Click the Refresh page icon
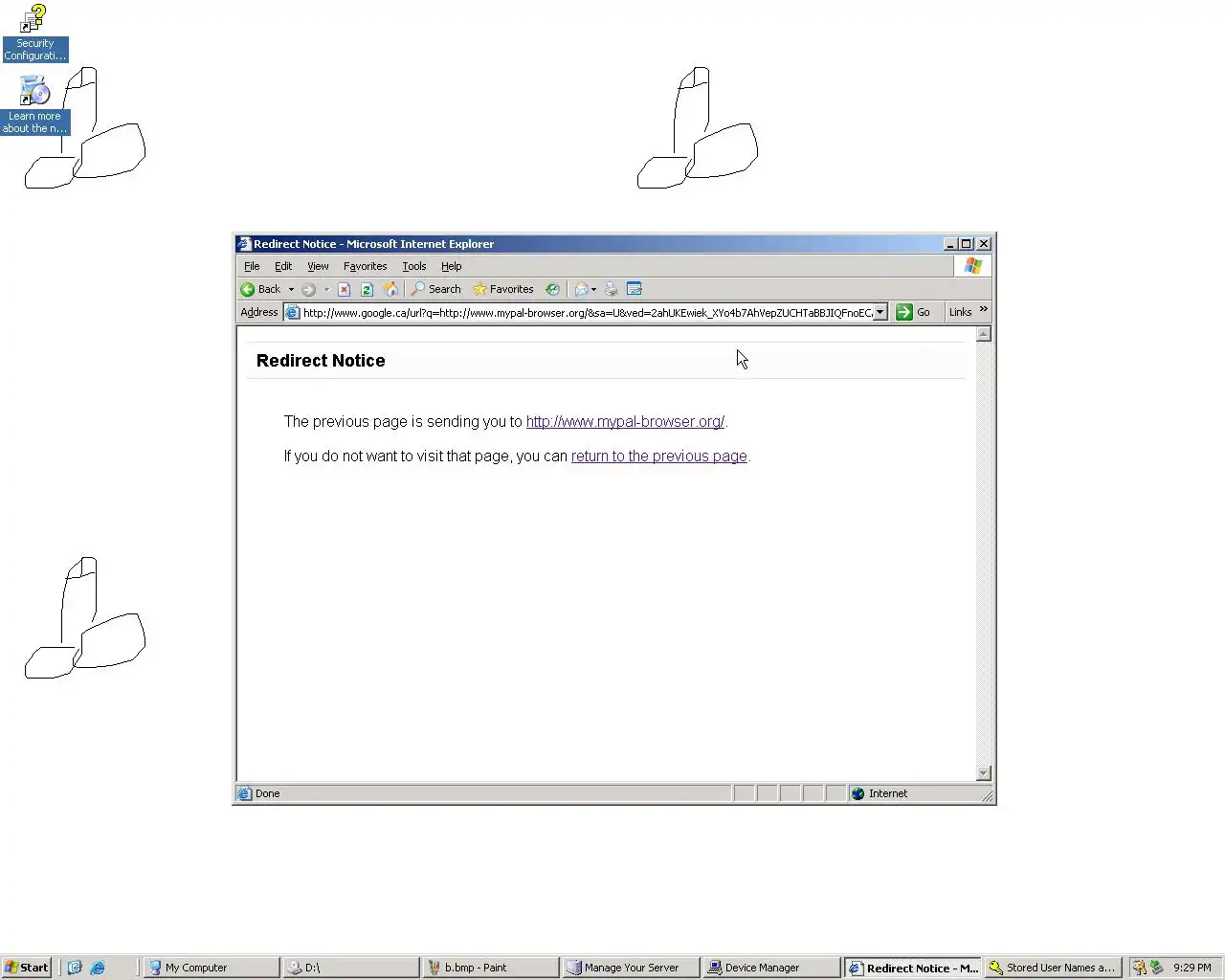This screenshot has width=1225, height=980. pos(367,289)
